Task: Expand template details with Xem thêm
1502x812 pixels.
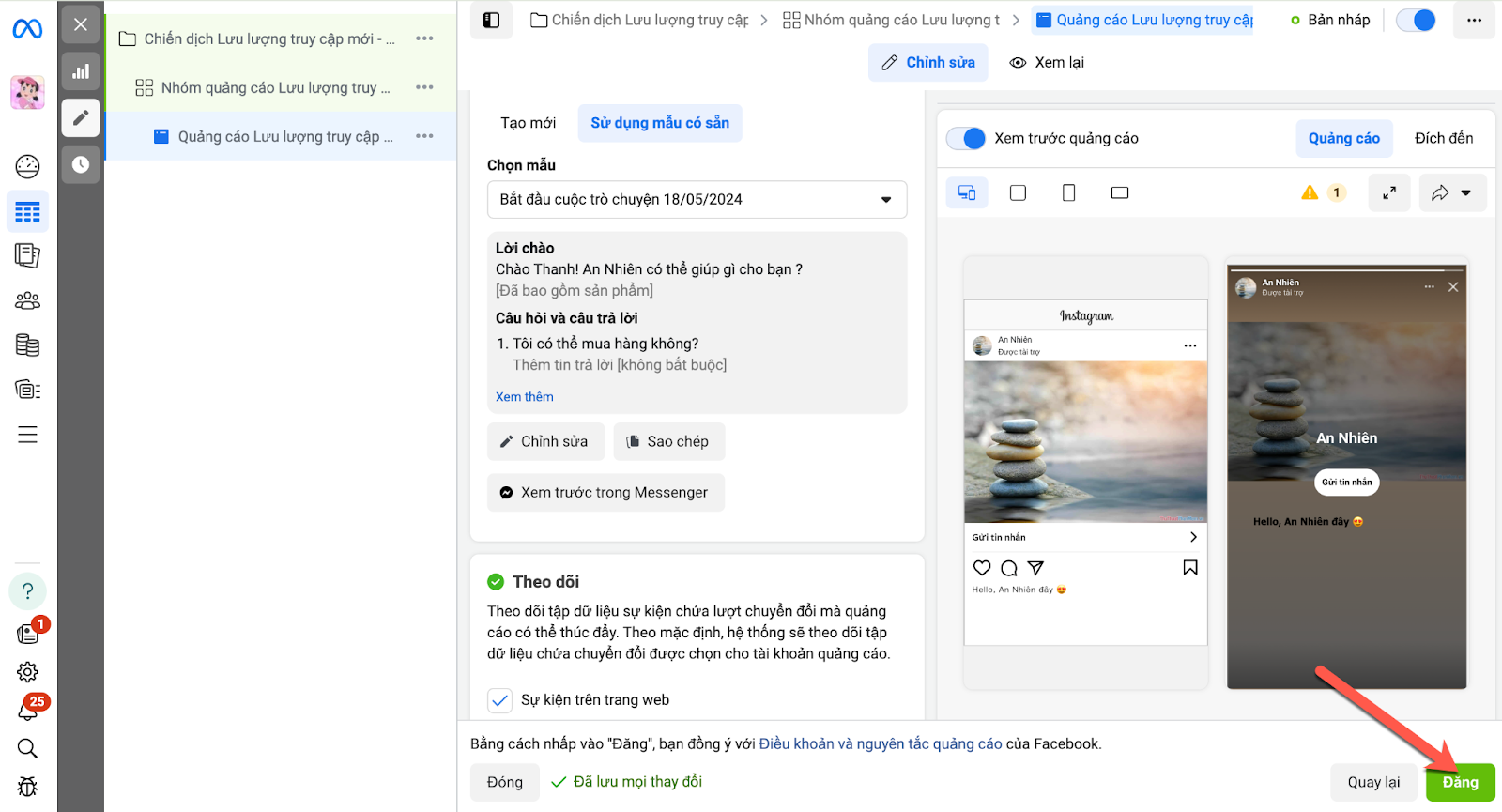Action: tap(525, 397)
